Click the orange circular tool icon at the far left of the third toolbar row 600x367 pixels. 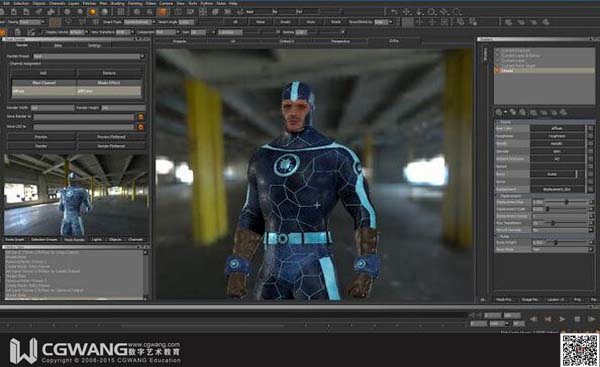[2, 33]
